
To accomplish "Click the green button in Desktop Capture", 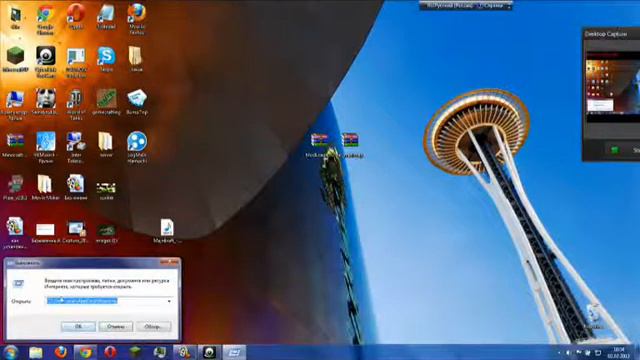I will point(615,150).
